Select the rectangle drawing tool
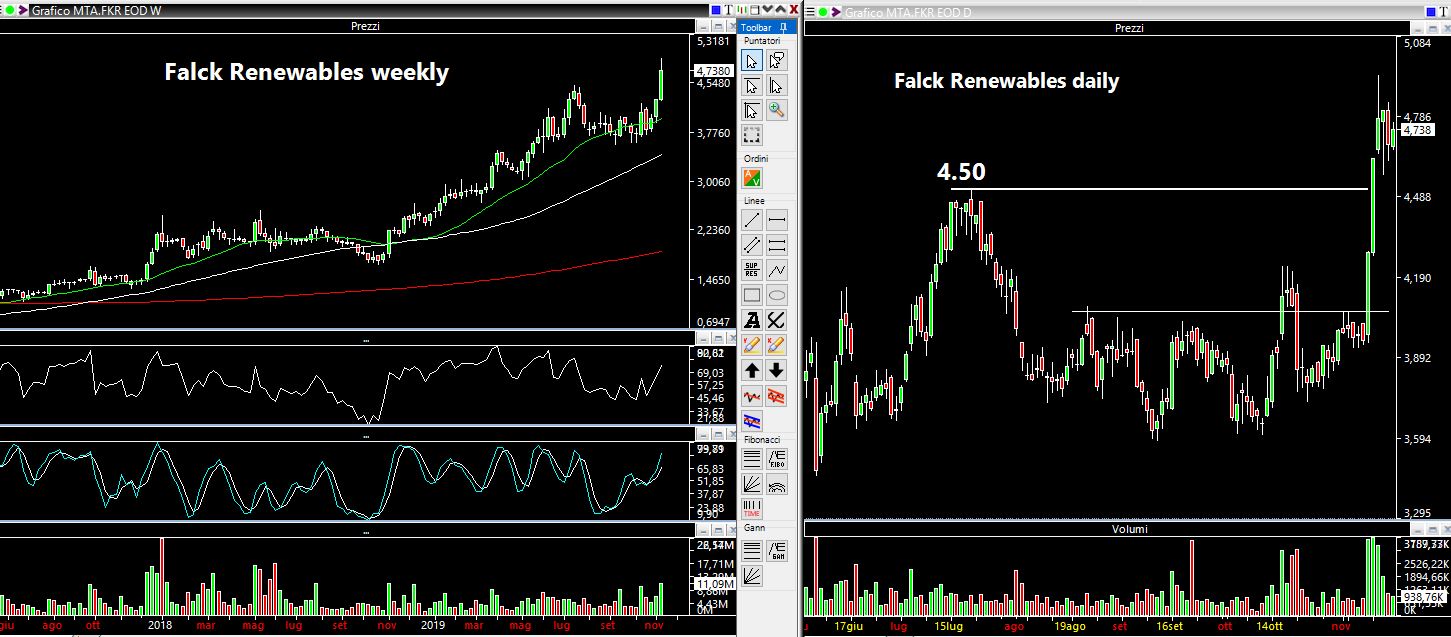The width and height of the screenshot is (1451, 637). click(752, 295)
